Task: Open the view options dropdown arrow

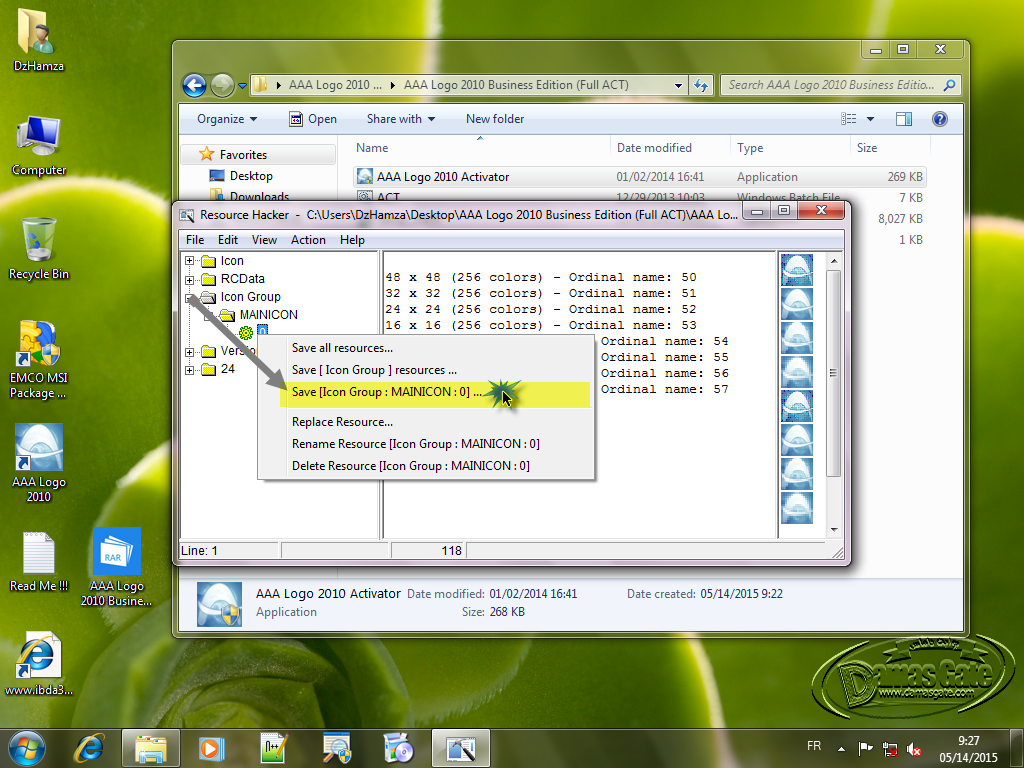Action: click(870, 119)
